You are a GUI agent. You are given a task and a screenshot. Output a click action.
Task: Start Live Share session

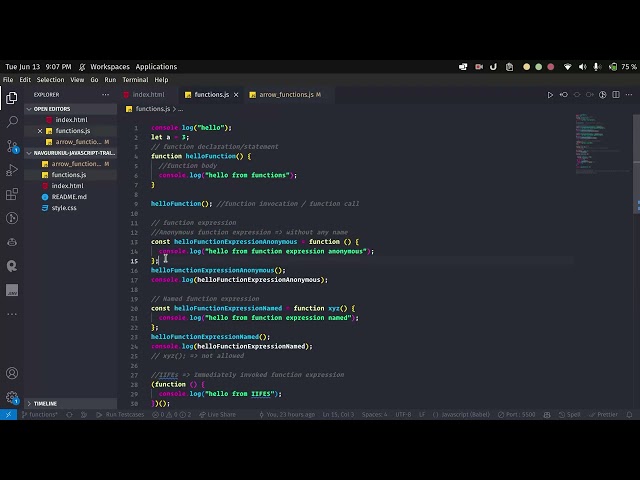tap(217, 415)
